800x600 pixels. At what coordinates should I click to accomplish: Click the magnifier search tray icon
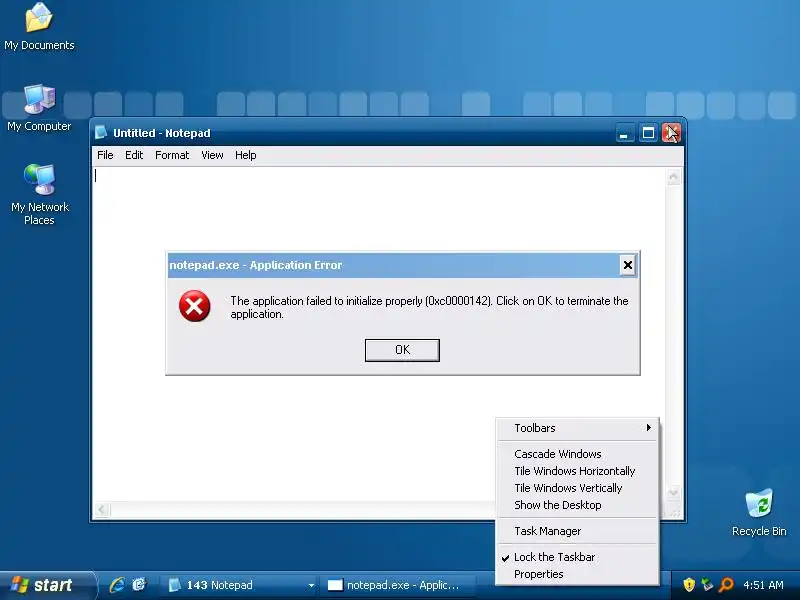click(726, 585)
